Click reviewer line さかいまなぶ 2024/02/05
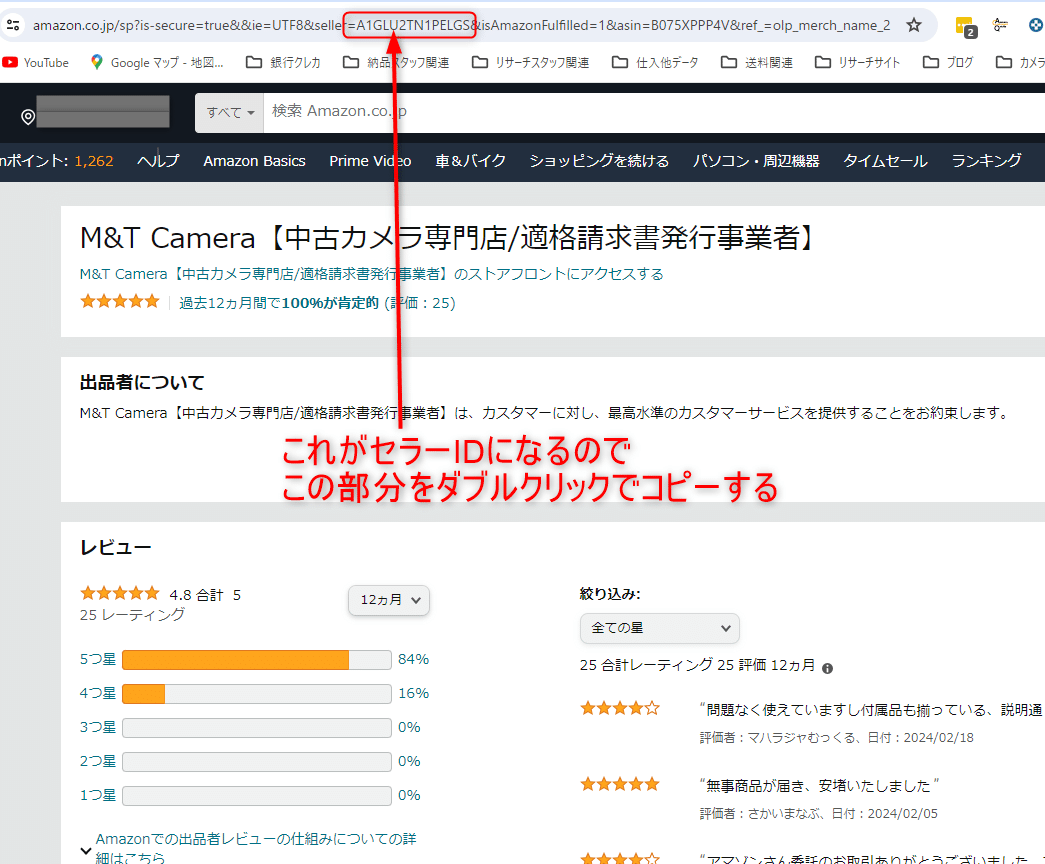This screenshot has height=864, width=1045. (x=818, y=814)
